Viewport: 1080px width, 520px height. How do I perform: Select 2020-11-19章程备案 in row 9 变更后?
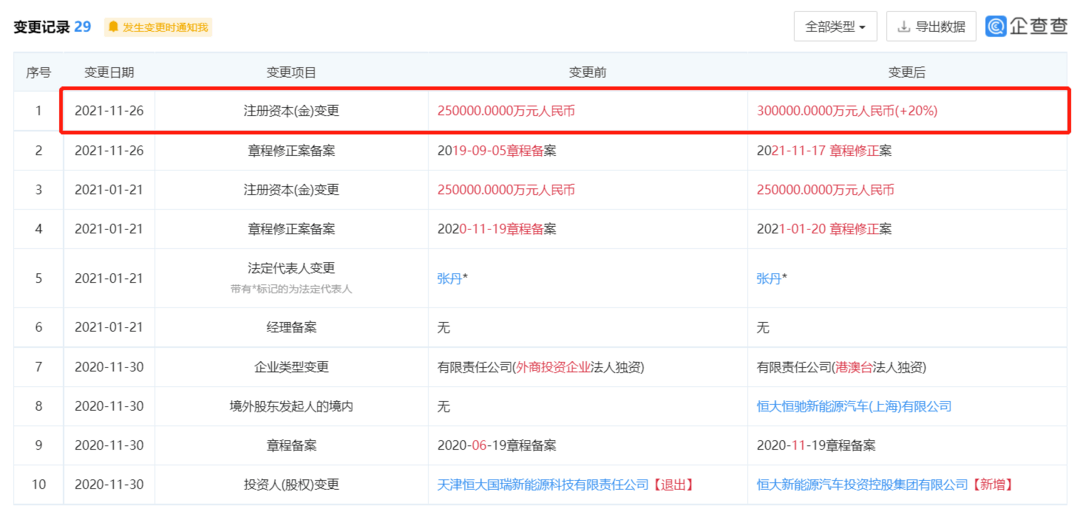pos(816,446)
